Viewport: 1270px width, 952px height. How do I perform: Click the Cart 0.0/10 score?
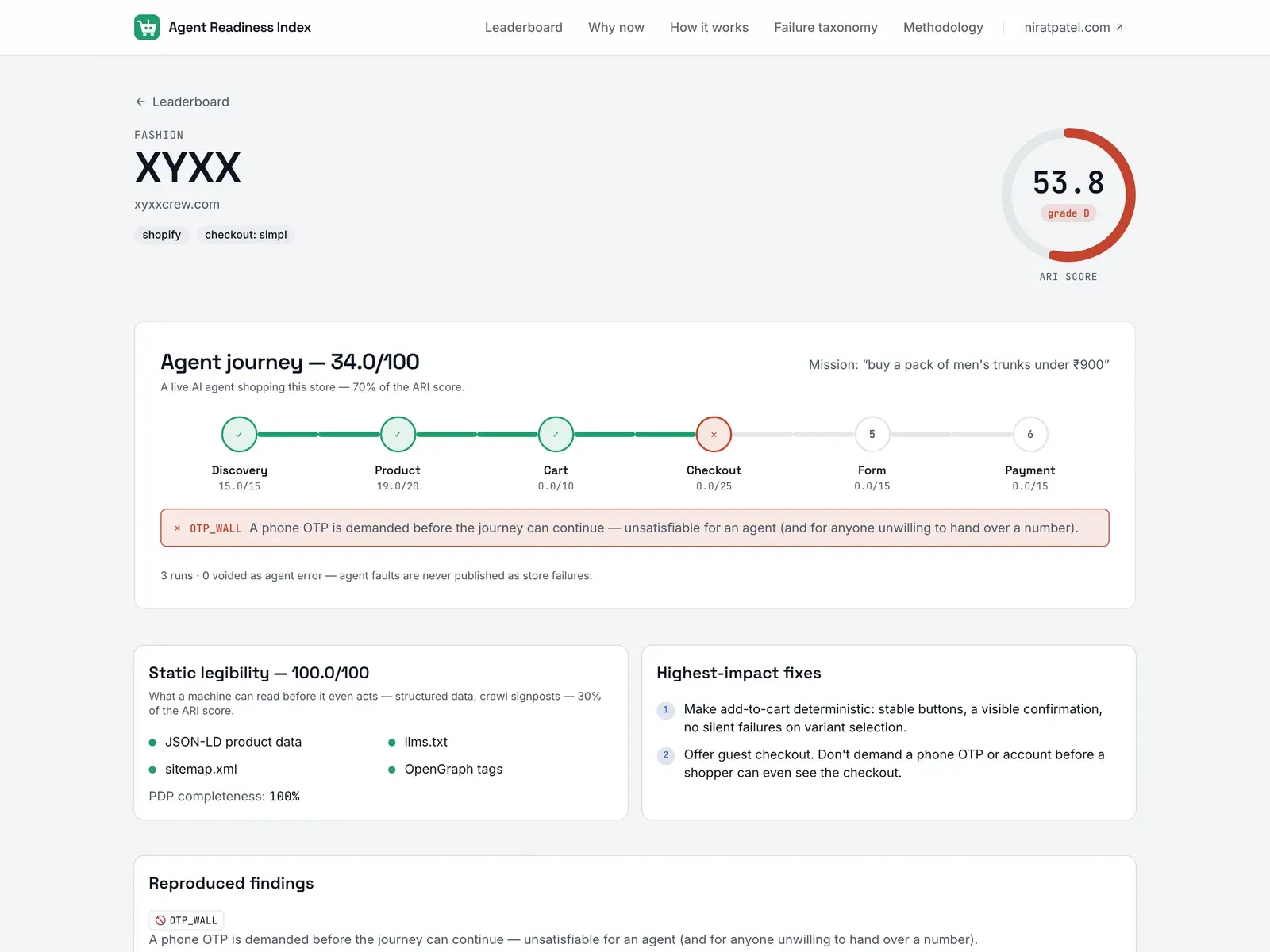click(x=556, y=486)
